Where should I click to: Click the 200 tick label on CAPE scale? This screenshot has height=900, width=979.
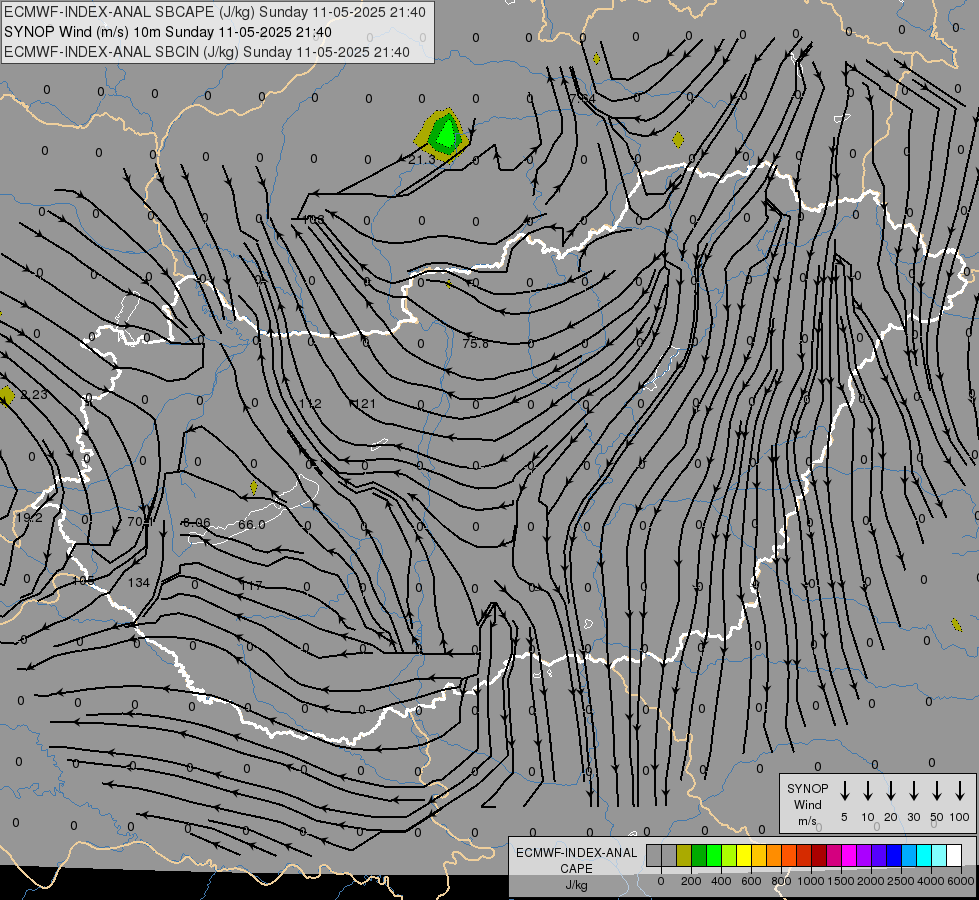point(691,881)
